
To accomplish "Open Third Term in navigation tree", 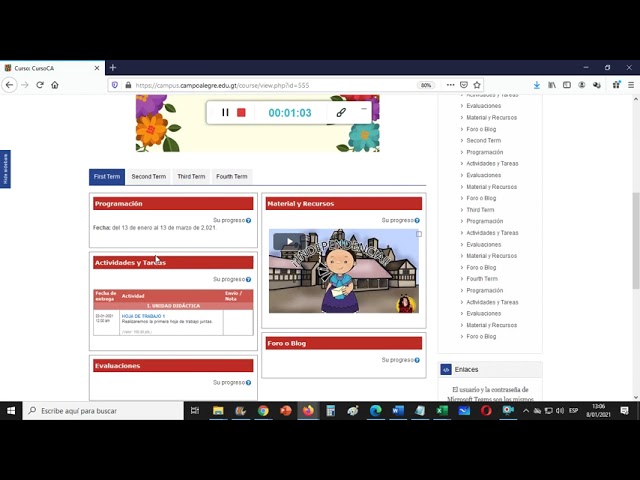I will pos(480,210).
